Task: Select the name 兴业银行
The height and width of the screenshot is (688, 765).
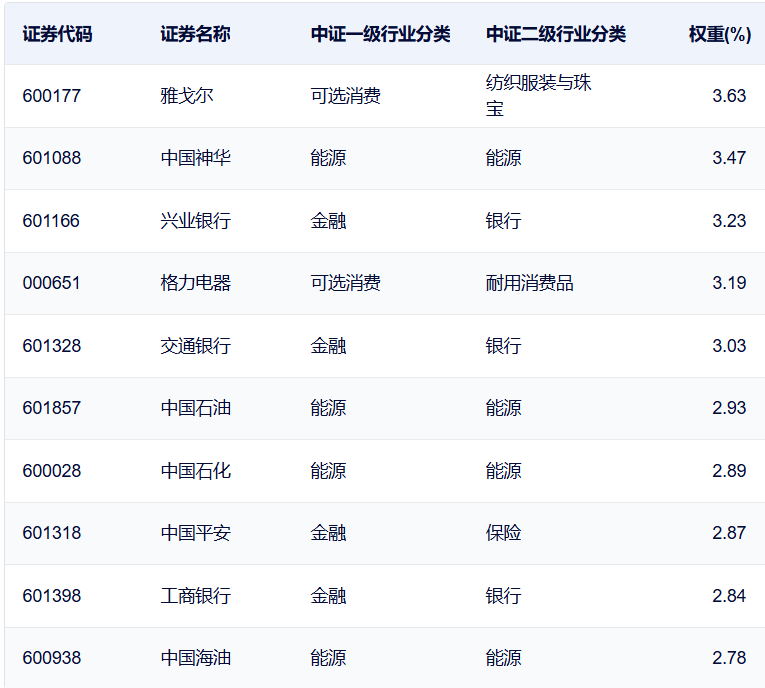Action: [196, 221]
